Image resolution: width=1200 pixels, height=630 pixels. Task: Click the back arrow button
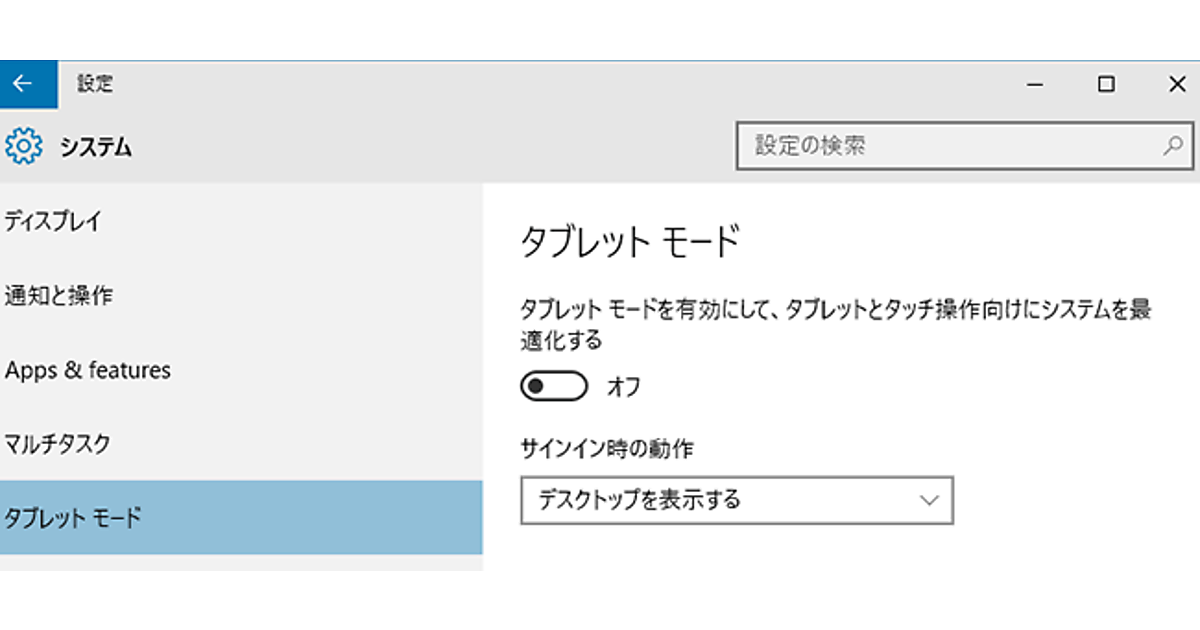22,84
